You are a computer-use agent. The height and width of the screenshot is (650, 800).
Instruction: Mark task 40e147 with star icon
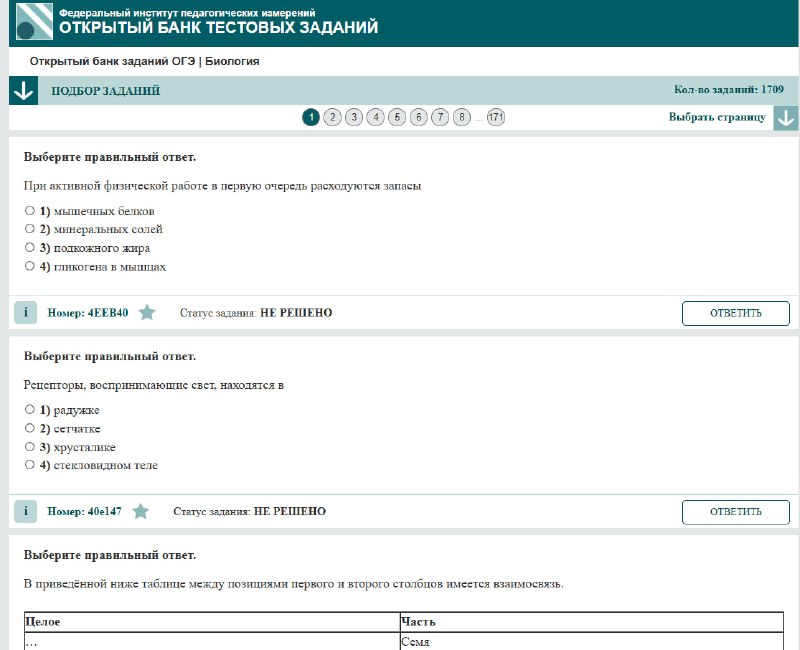point(140,512)
